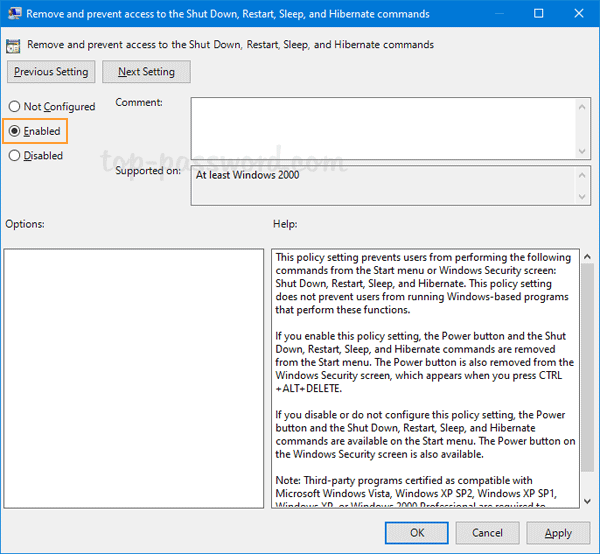
Task: Click the policy setting icon beside the header
Action: point(14,45)
